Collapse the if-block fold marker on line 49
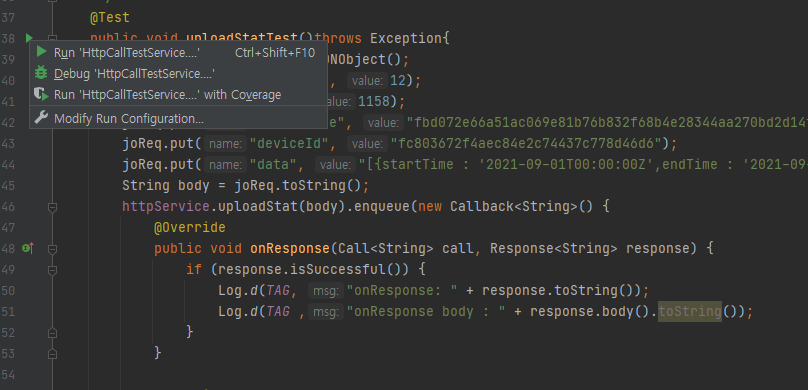 52,270
